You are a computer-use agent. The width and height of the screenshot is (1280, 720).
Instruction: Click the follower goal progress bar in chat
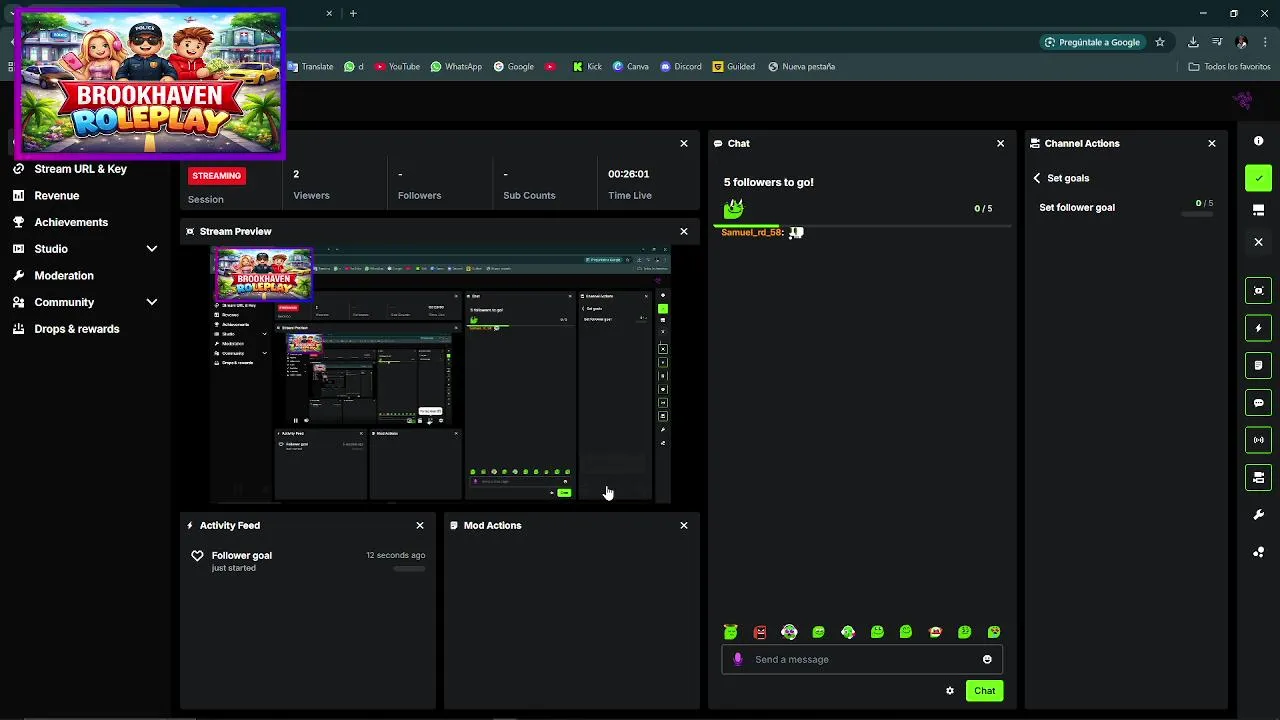pos(862,227)
